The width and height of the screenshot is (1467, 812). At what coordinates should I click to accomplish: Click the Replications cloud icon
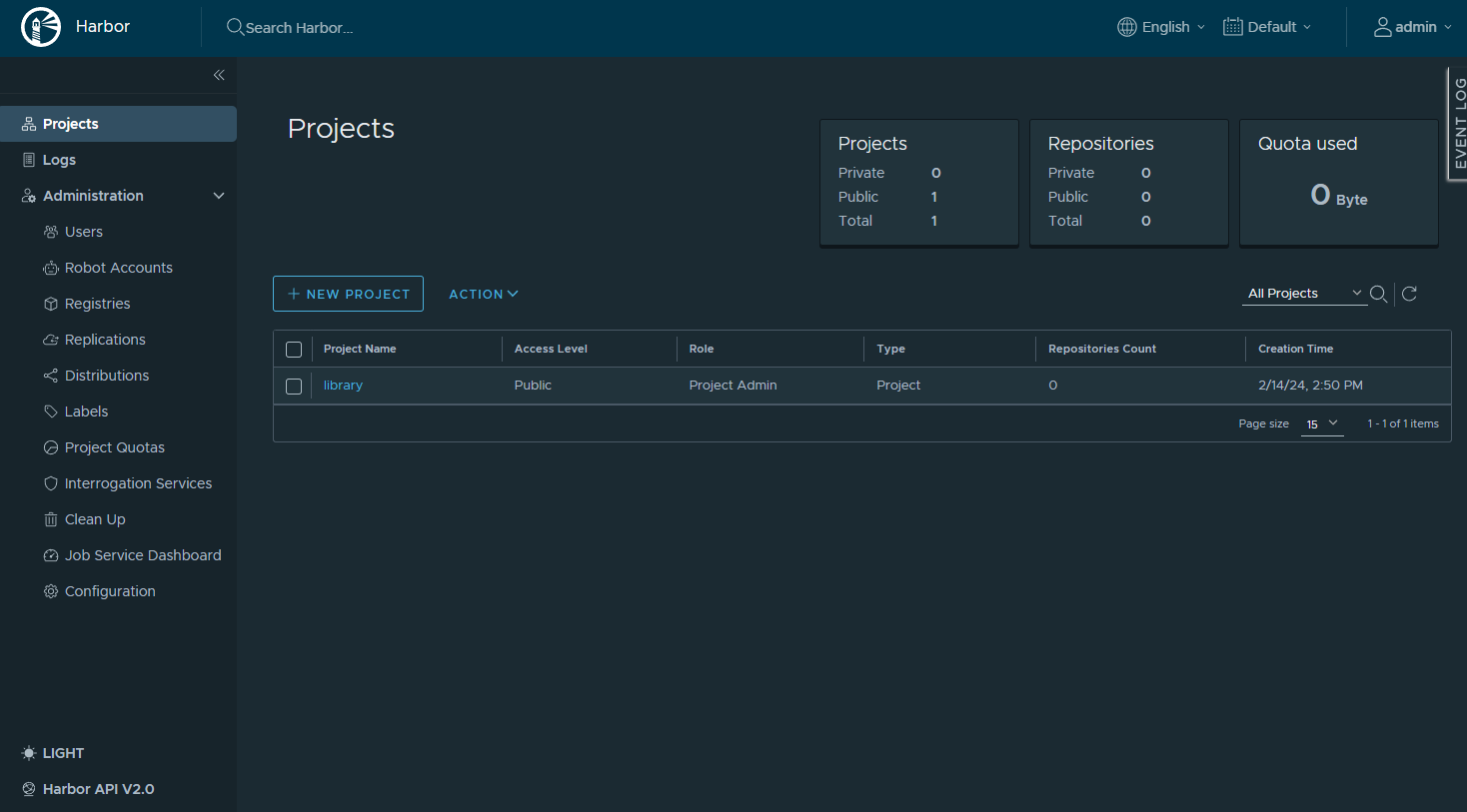(51, 340)
